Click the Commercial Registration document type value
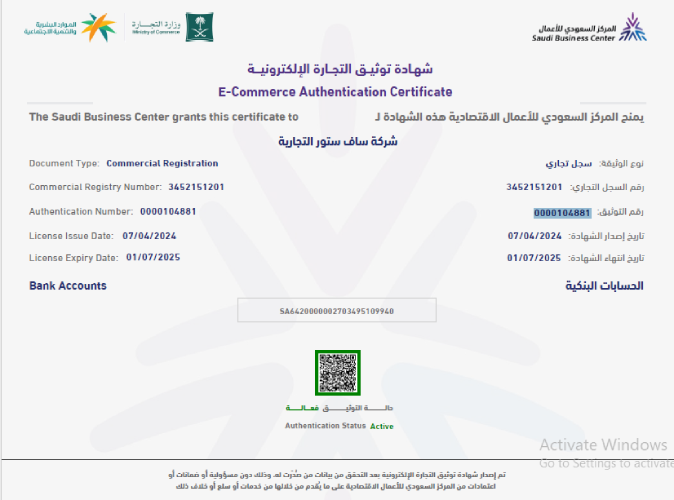Screen dimensions: 674x500 point(162,163)
